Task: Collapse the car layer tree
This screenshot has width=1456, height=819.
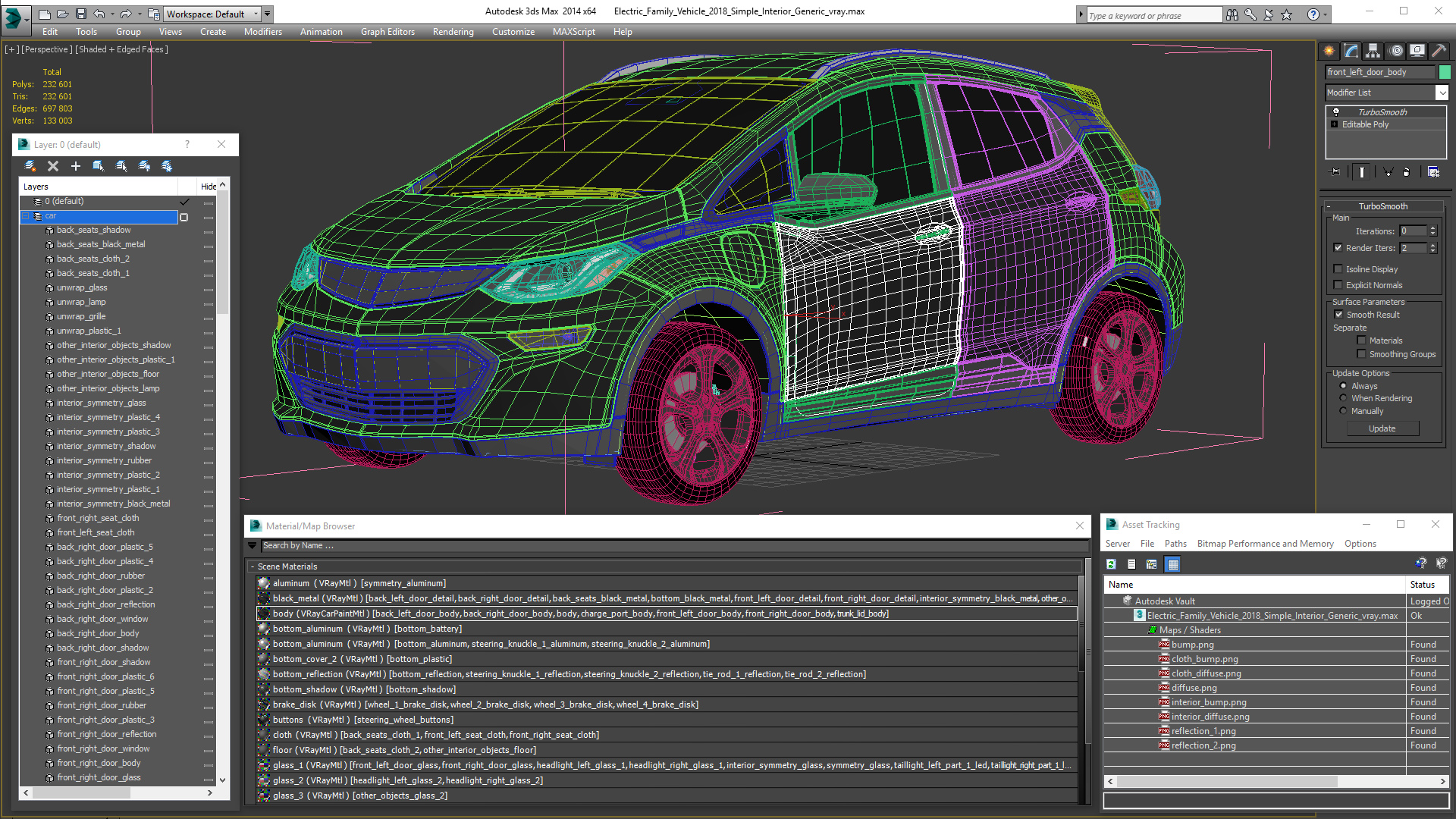Action: [26, 216]
